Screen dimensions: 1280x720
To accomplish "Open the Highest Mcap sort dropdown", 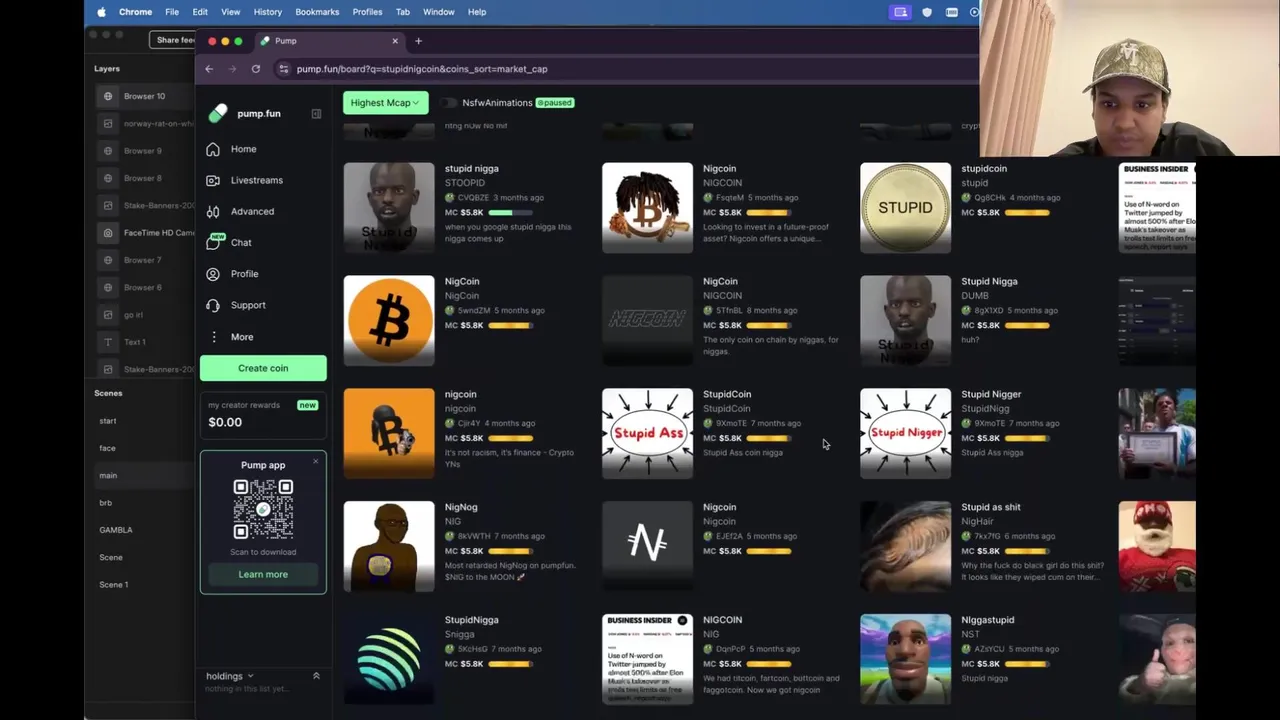I will click(x=385, y=103).
